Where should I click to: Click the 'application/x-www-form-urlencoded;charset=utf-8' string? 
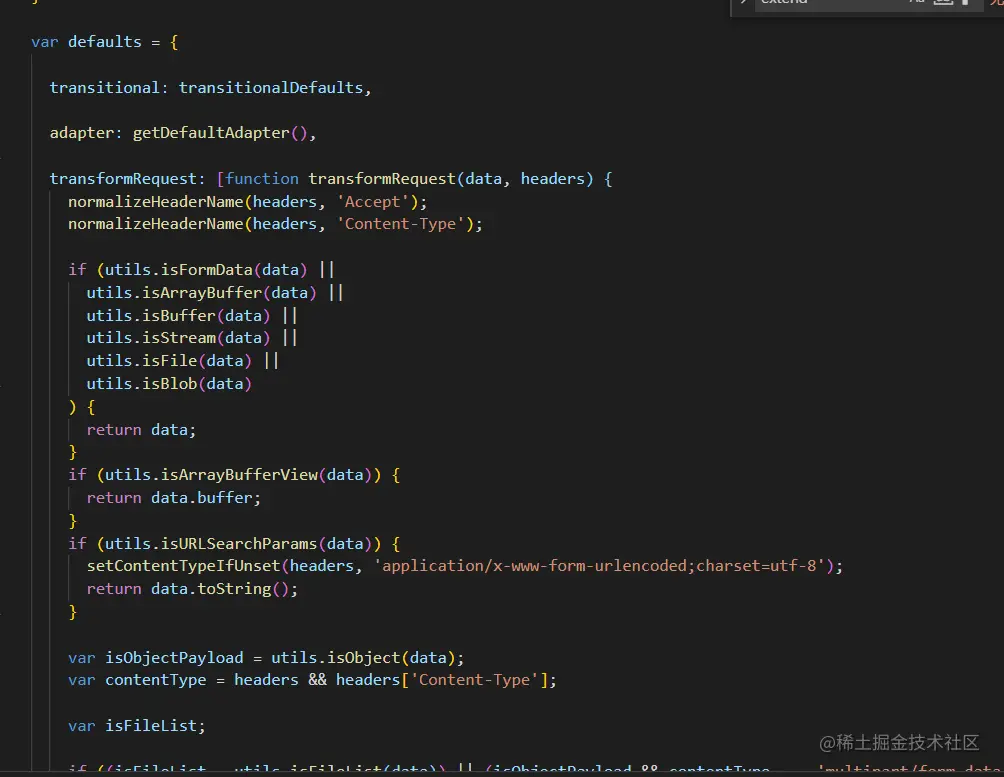[x=599, y=566]
